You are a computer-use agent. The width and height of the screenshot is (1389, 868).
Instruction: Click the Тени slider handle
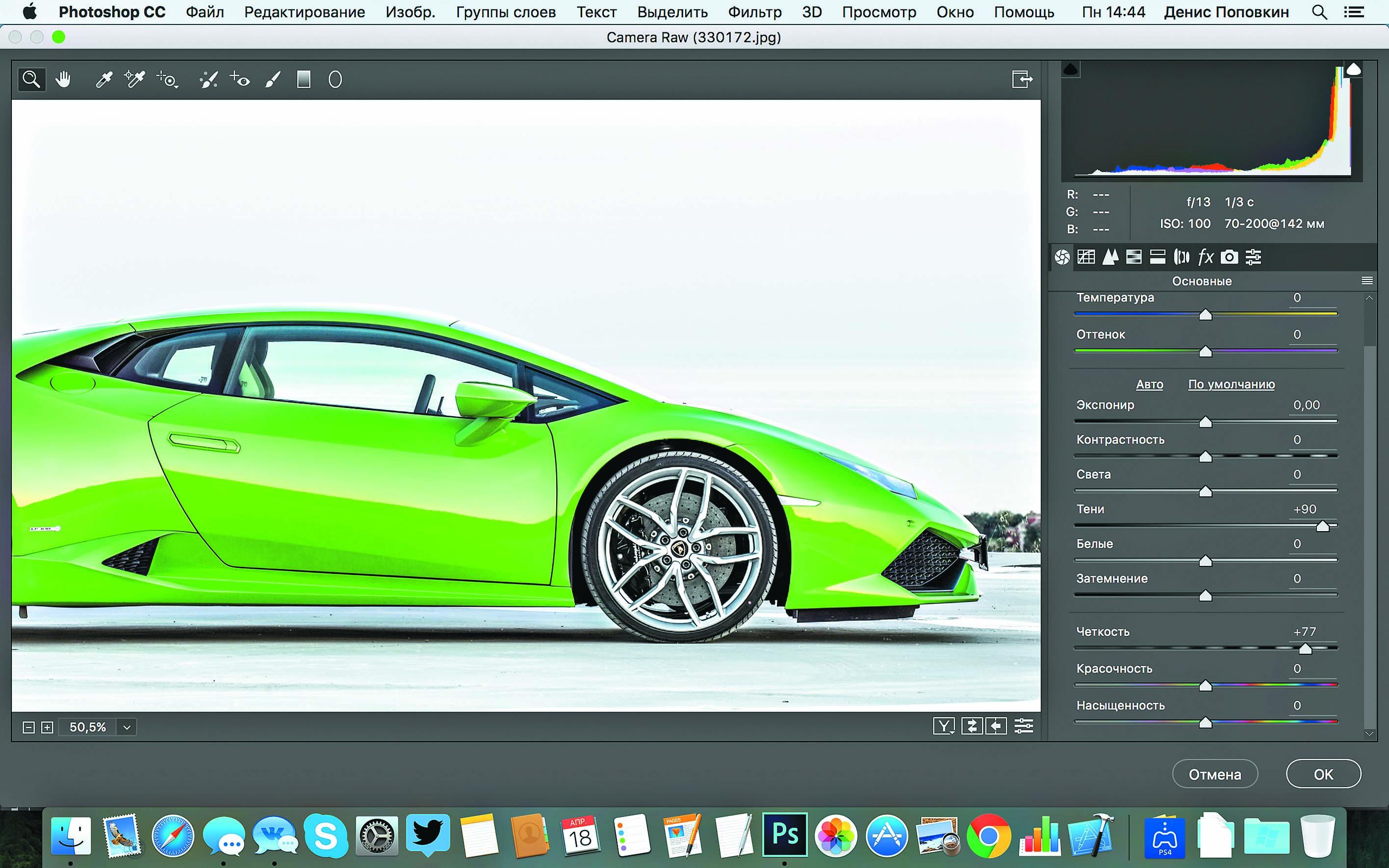(1322, 526)
